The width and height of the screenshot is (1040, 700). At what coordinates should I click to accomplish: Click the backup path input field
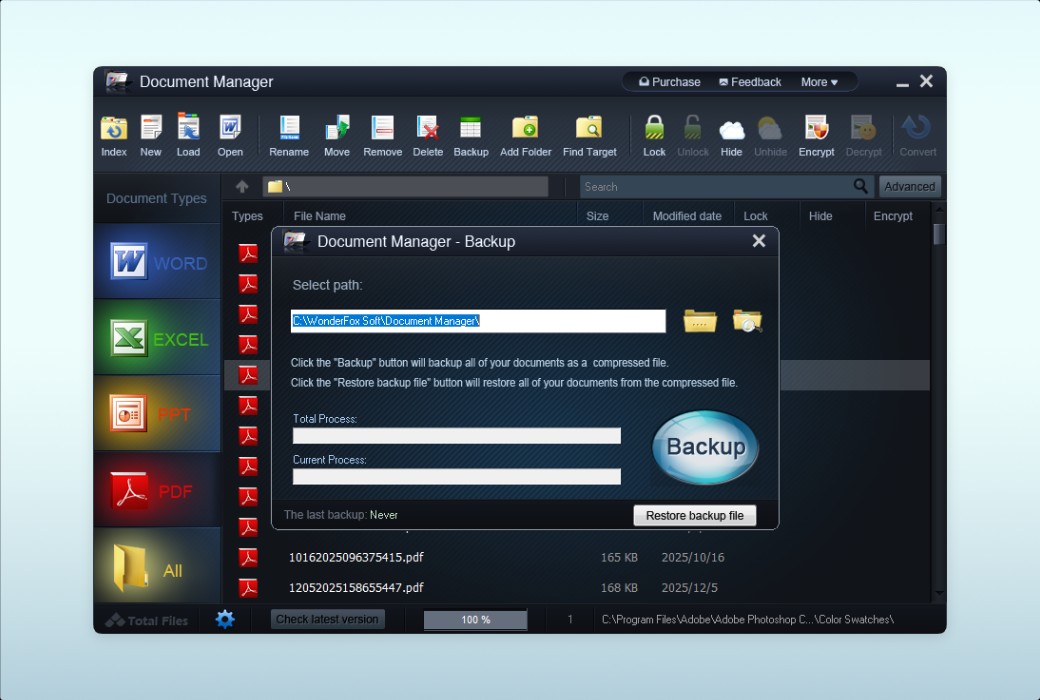pos(478,321)
